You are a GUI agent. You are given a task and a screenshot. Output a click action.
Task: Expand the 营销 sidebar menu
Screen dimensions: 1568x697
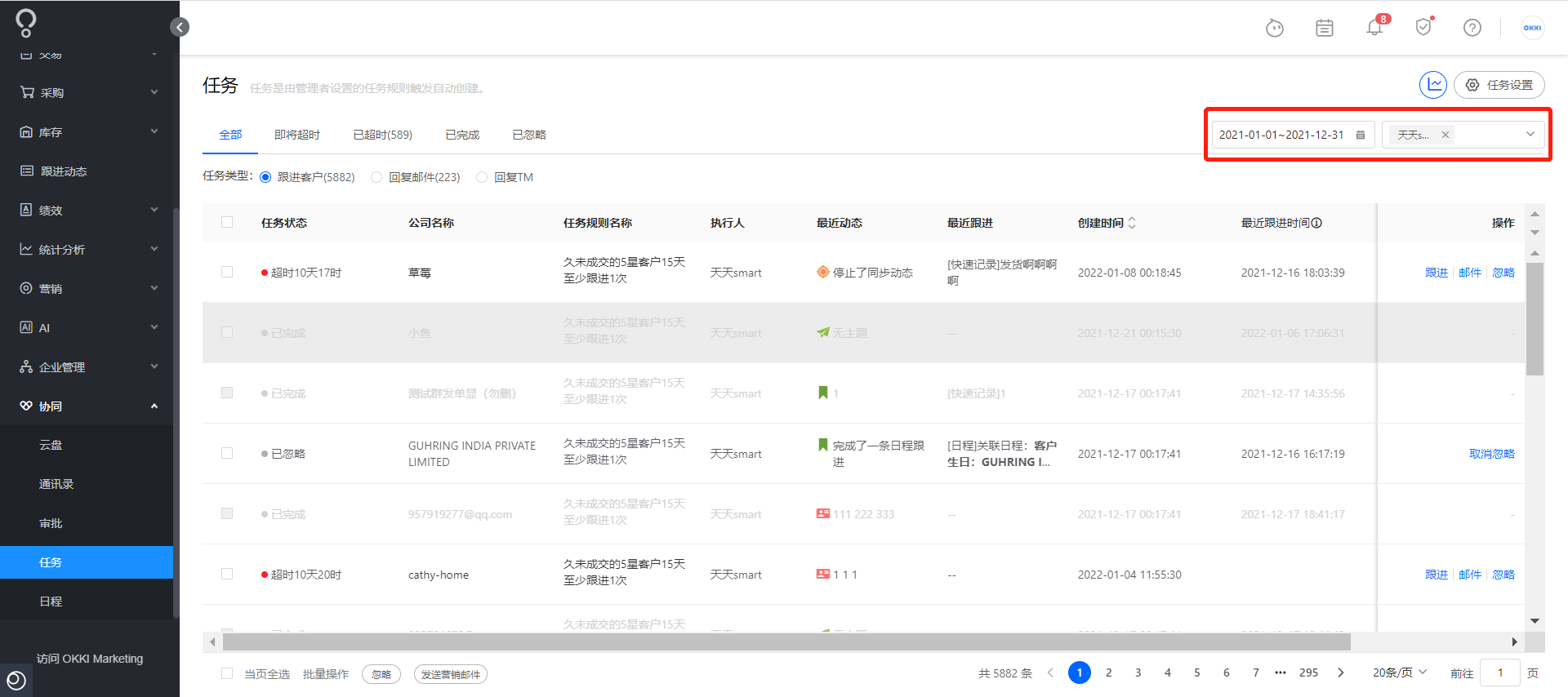pyautogui.click(x=154, y=288)
